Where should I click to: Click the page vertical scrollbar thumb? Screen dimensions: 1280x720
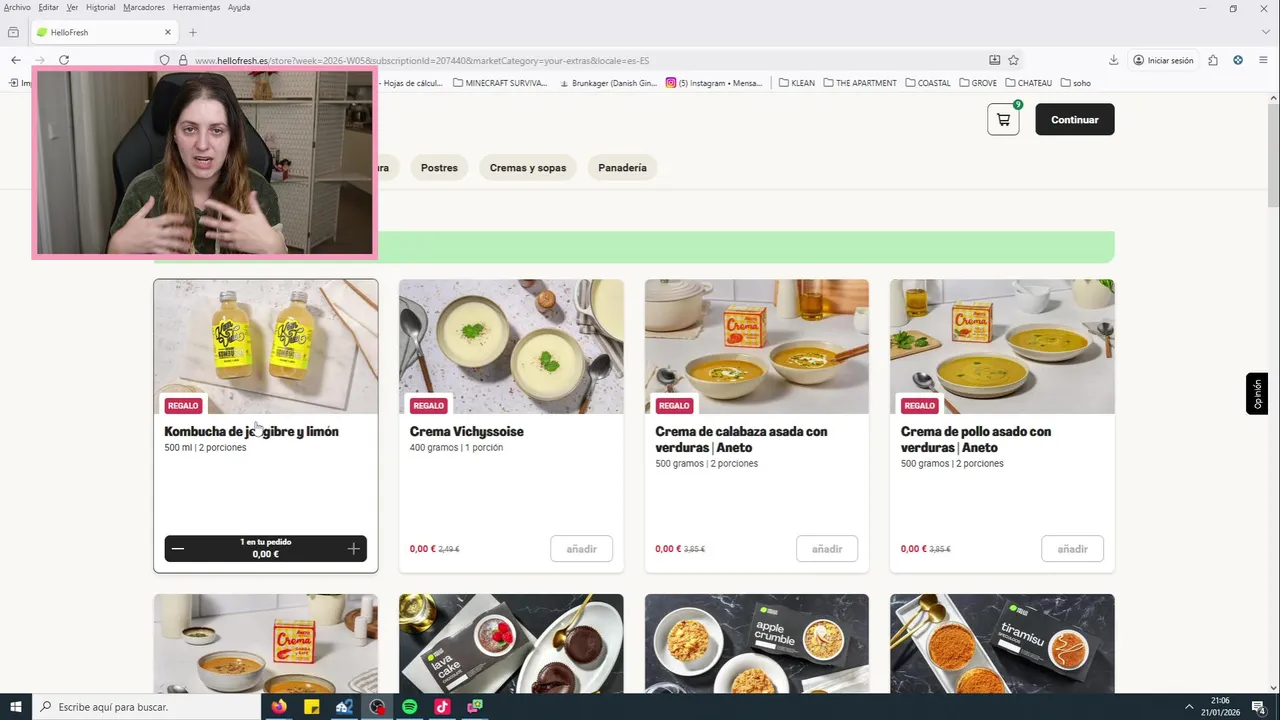pyautogui.click(x=1273, y=155)
